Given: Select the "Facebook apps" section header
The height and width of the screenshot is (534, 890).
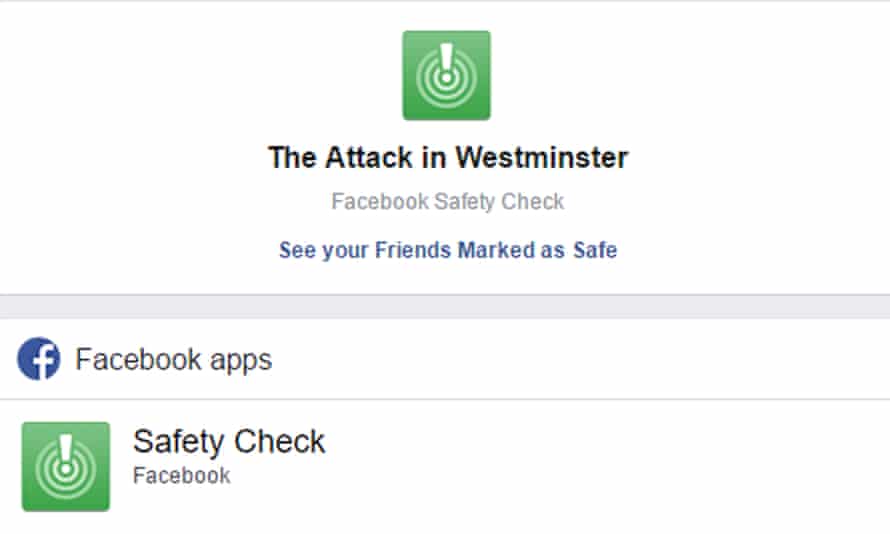Looking at the screenshot, I should [173, 360].
